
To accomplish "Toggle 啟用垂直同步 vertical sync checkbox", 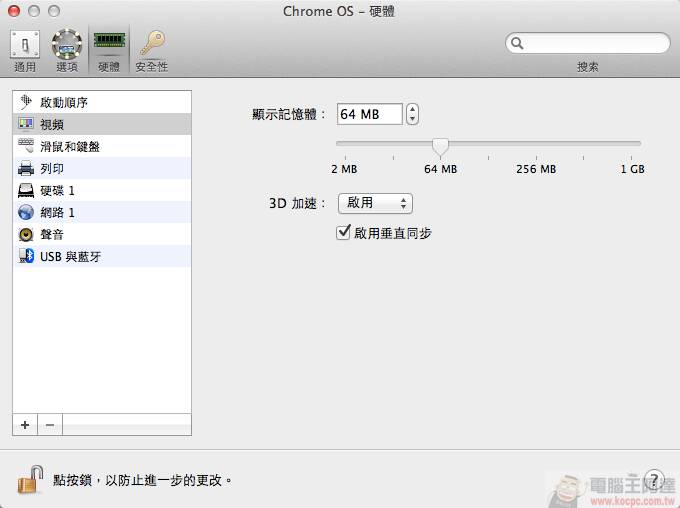I will (x=343, y=233).
